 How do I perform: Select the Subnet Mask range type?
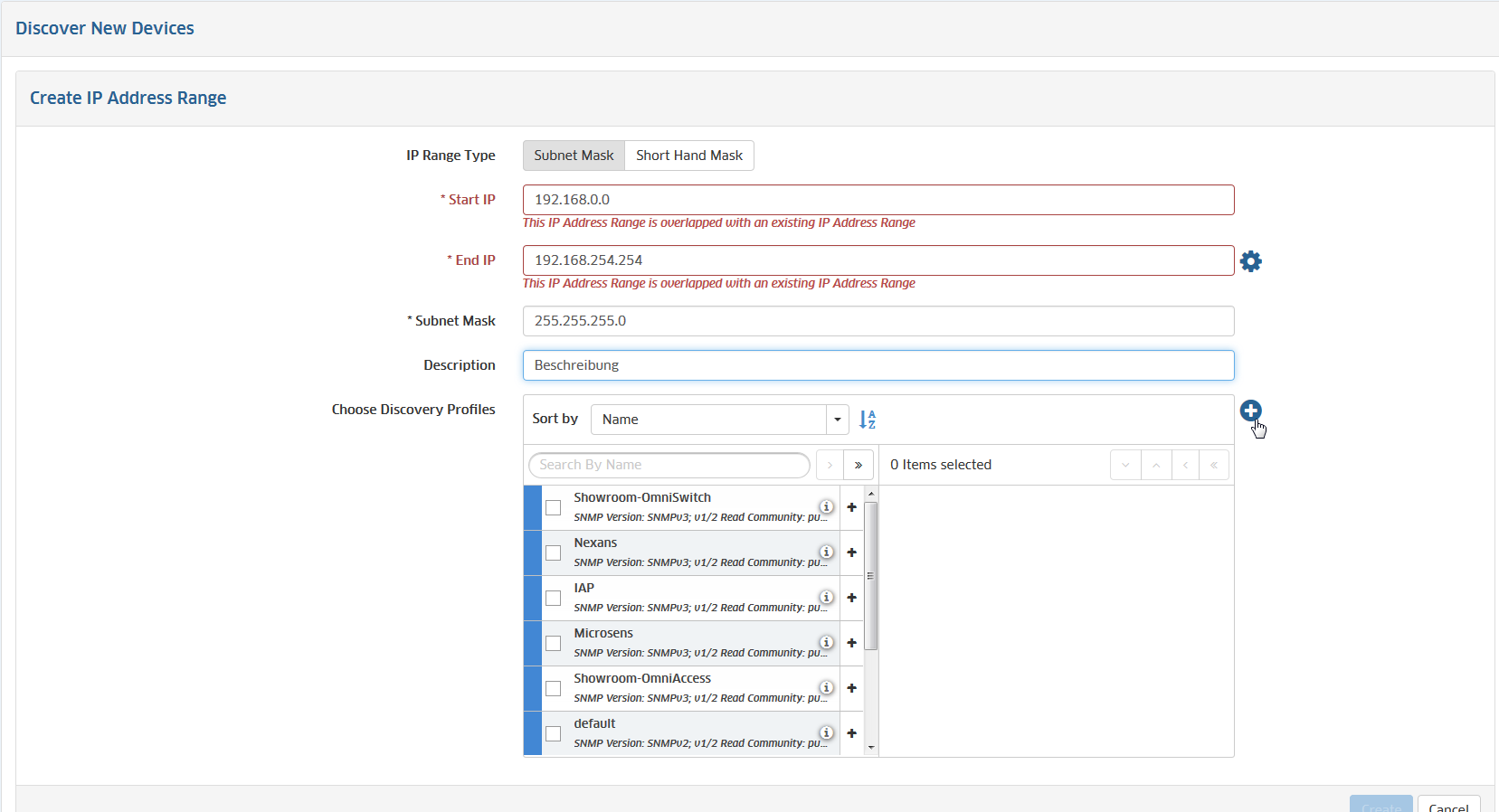tap(574, 156)
